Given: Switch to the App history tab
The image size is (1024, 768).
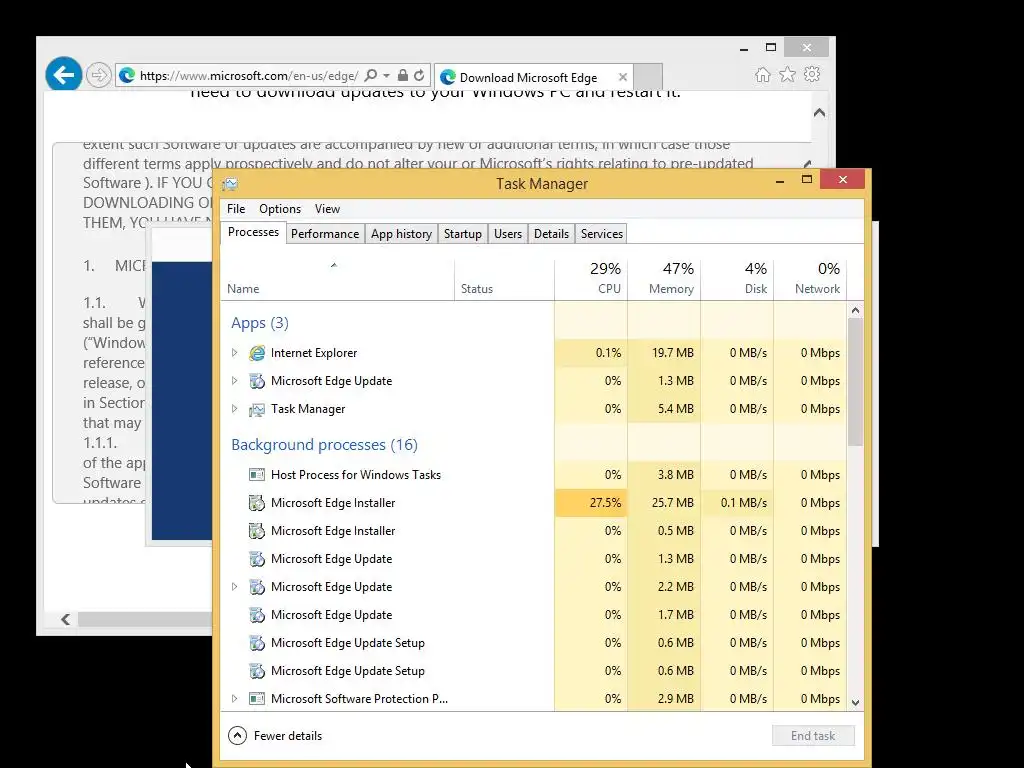Looking at the screenshot, I should [x=401, y=234].
